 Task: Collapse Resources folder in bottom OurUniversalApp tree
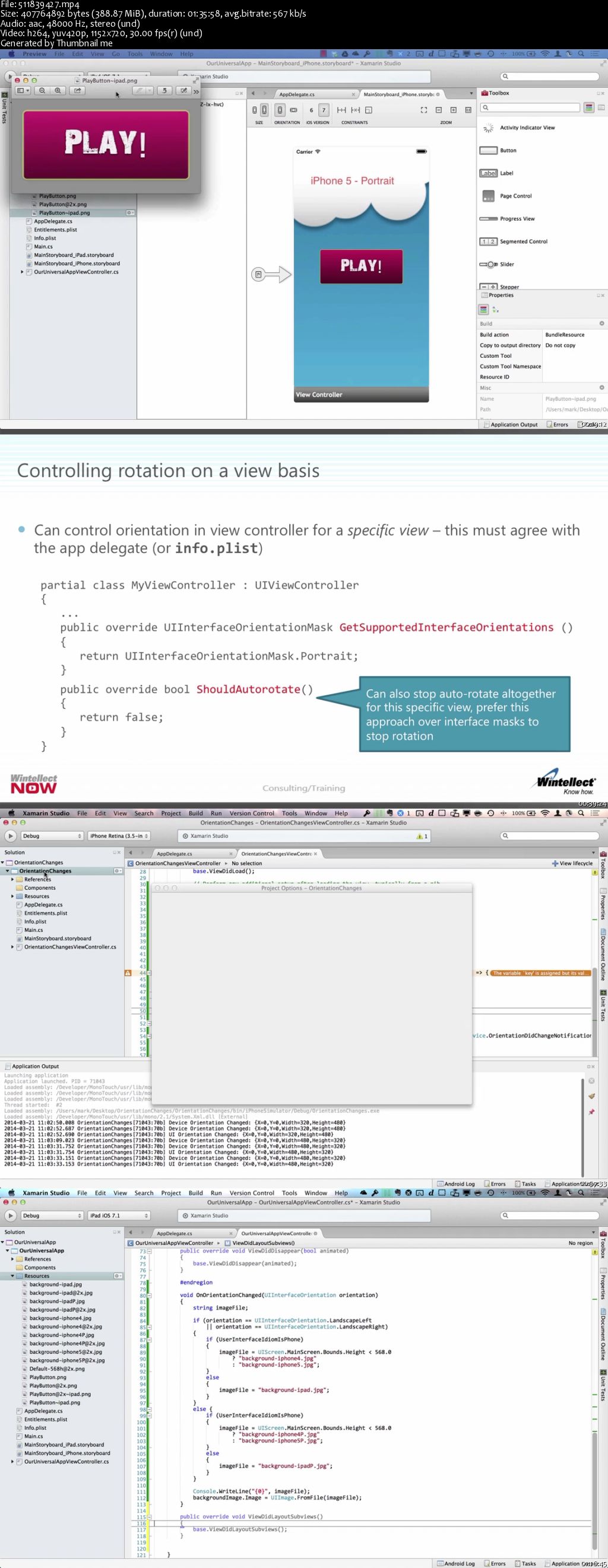[12, 1276]
